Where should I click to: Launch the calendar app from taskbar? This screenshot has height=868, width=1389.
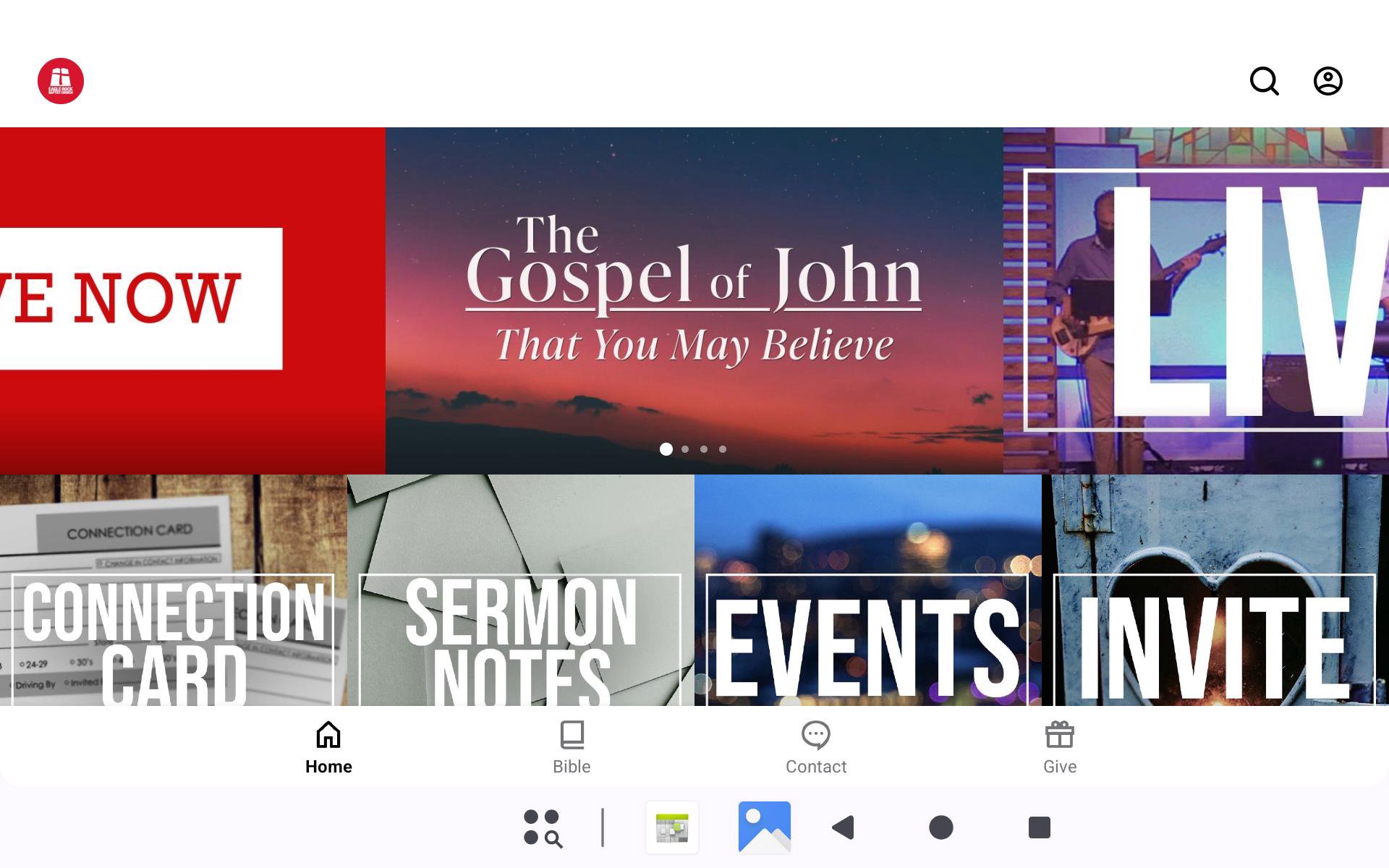click(671, 827)
